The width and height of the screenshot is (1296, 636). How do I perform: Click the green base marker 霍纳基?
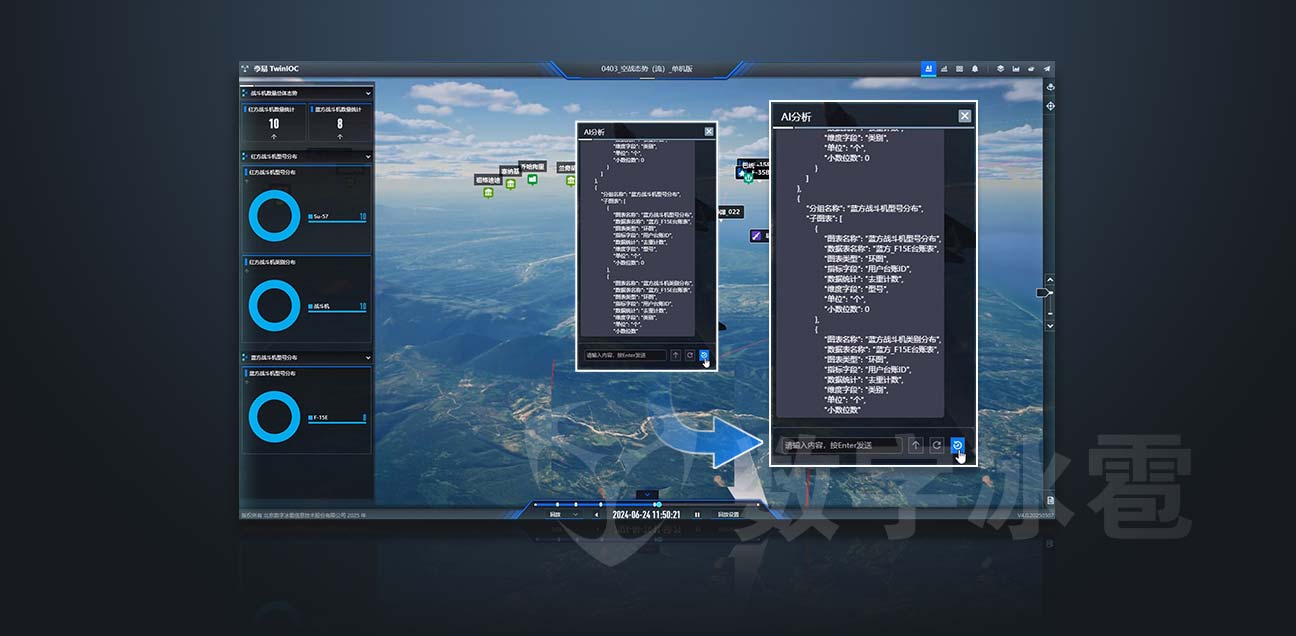(x=510, y=183)
